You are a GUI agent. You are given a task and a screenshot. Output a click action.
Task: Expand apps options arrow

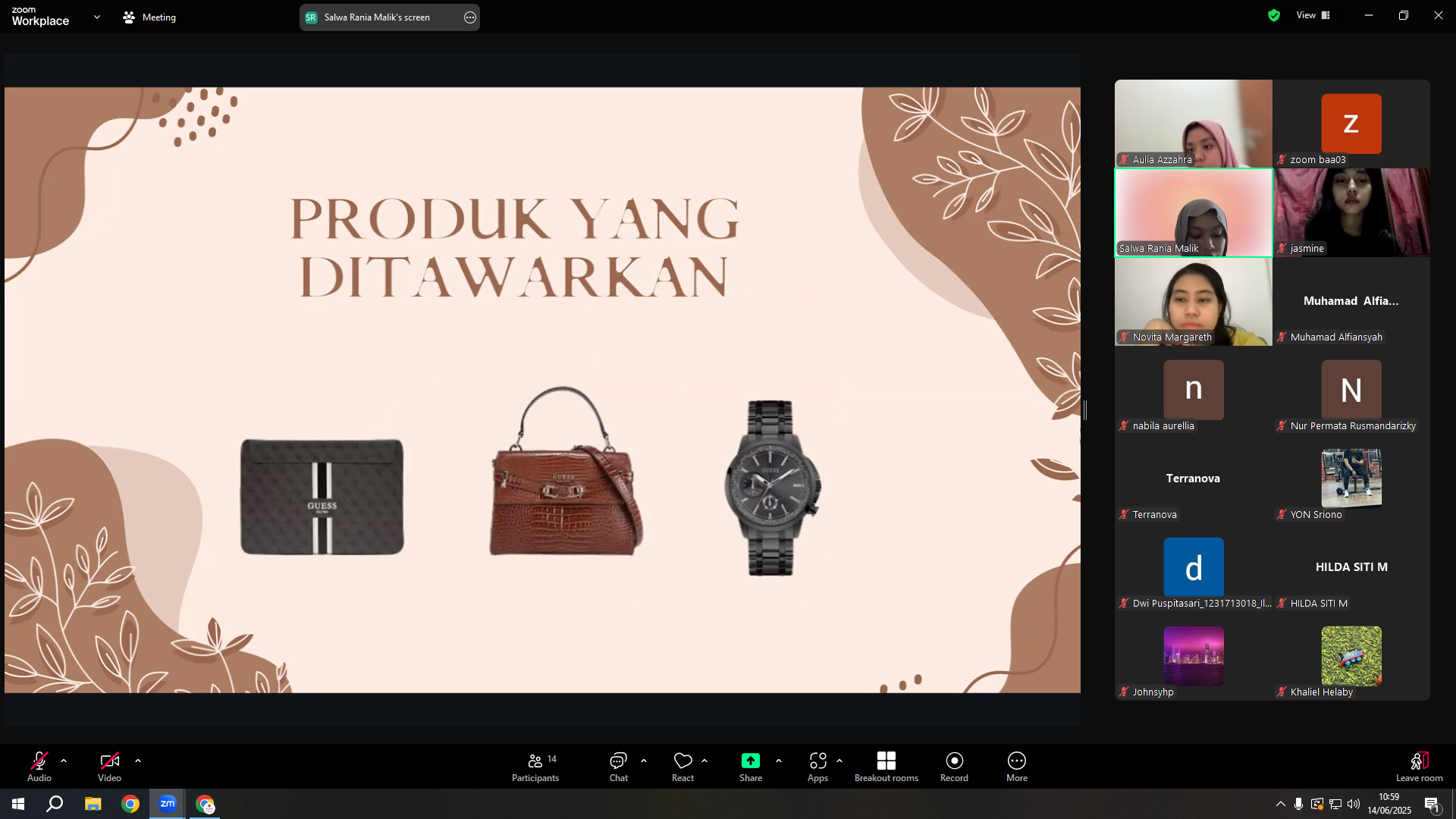(x=839, y=761)
